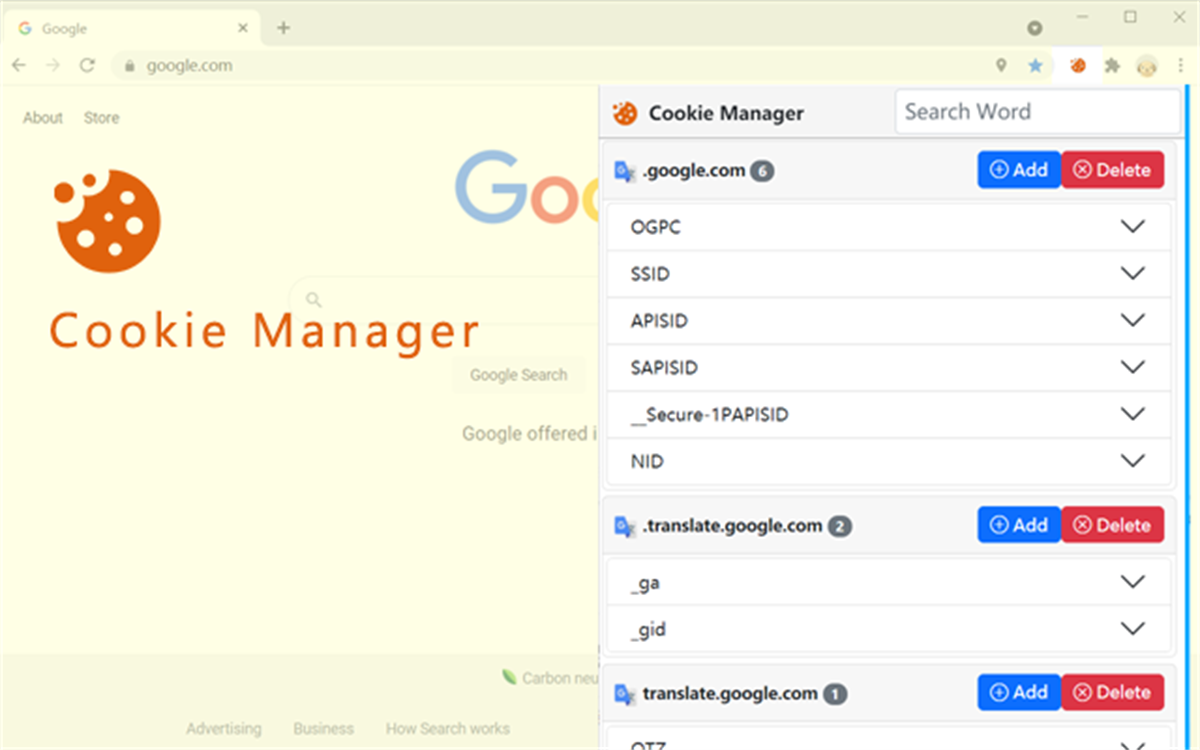Viewport: 1200px width, 750px height.
Task: Click the Google Search button
Action: [518, 375]
